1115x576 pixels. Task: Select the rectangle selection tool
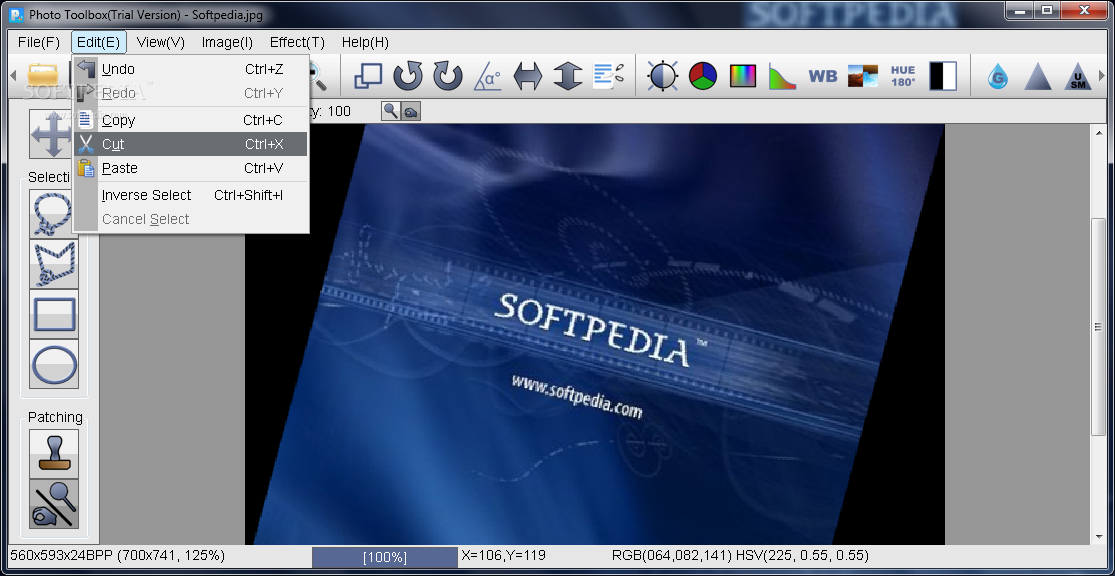[53, 314]
